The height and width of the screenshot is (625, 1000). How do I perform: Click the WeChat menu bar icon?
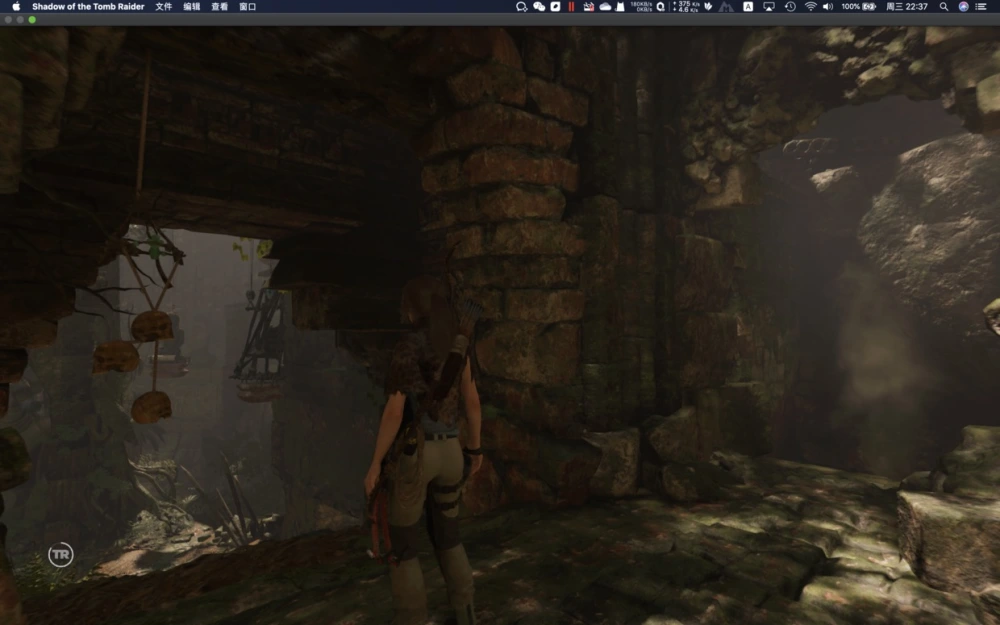pyautogui.click(x=539, y=6)
